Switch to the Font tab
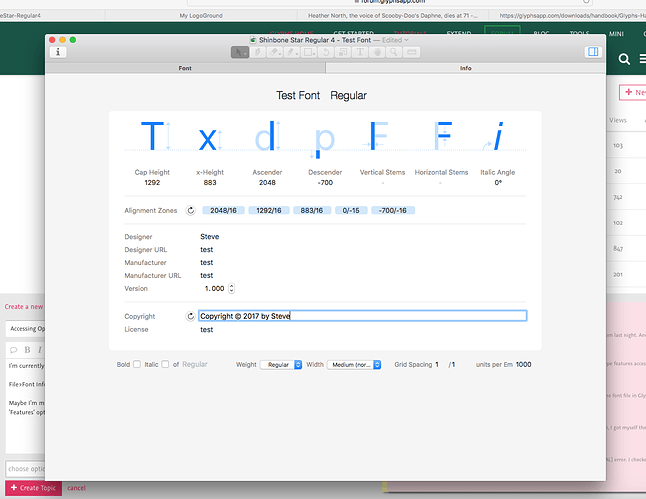This screenshot has height=499, width=646. coord(185,68)
